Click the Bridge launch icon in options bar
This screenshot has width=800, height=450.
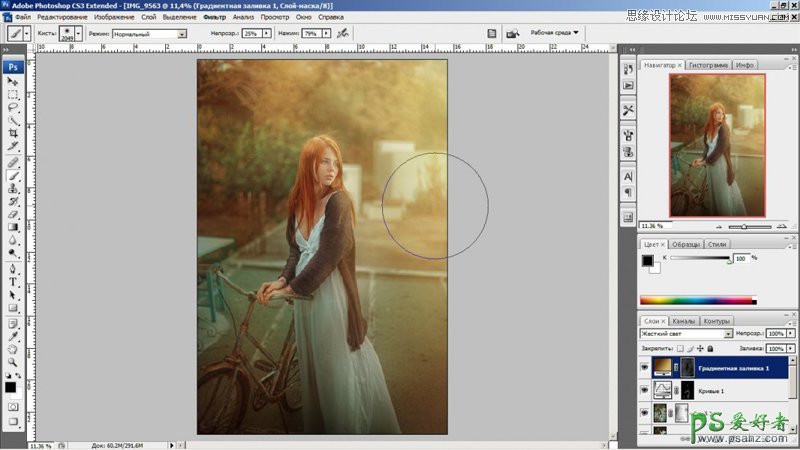click(x=512, y=34)
